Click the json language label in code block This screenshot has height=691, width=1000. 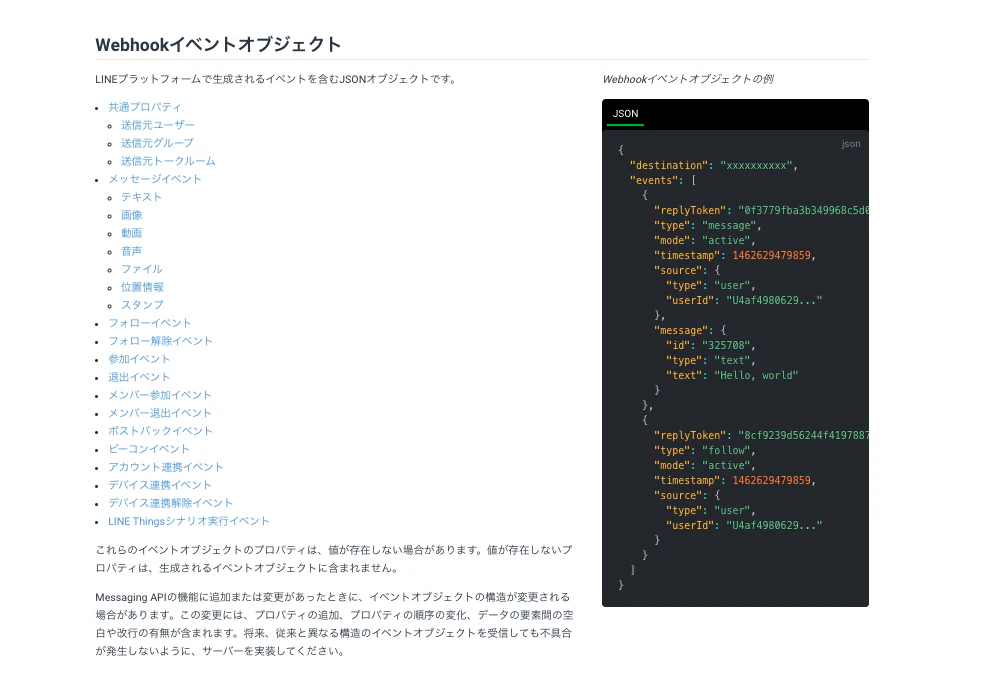coord(851,144)
